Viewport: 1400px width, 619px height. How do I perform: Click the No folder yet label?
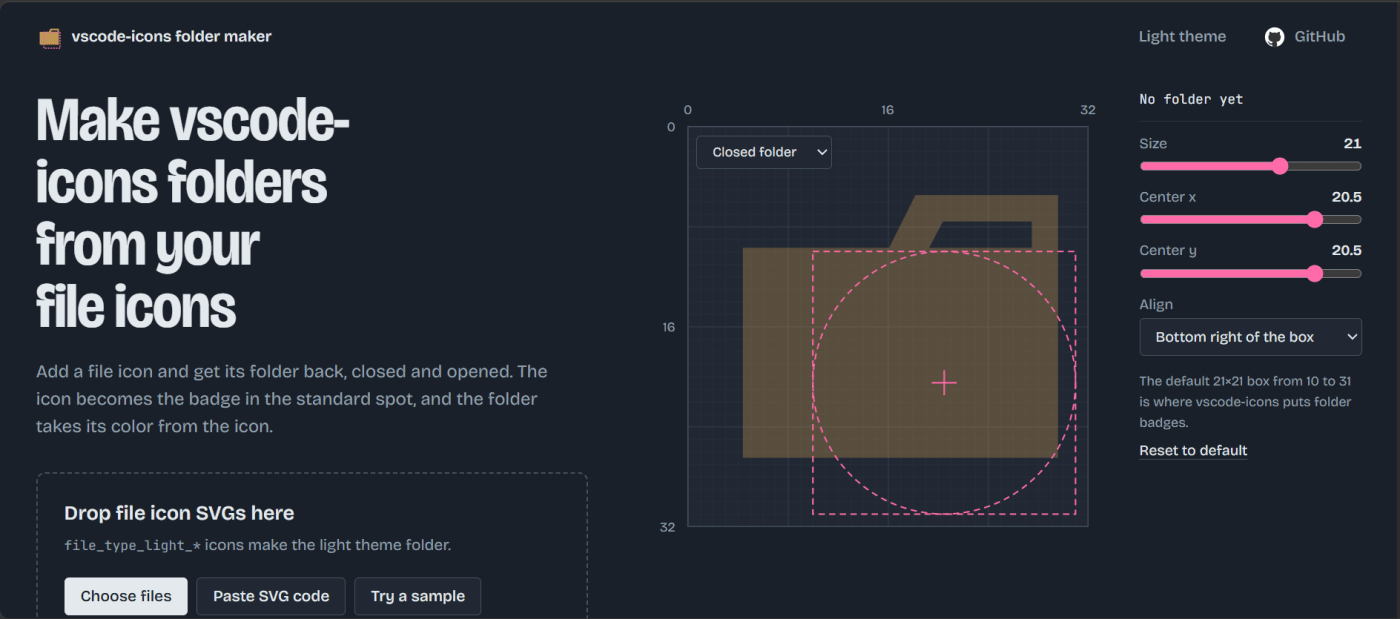[1191, 99]
